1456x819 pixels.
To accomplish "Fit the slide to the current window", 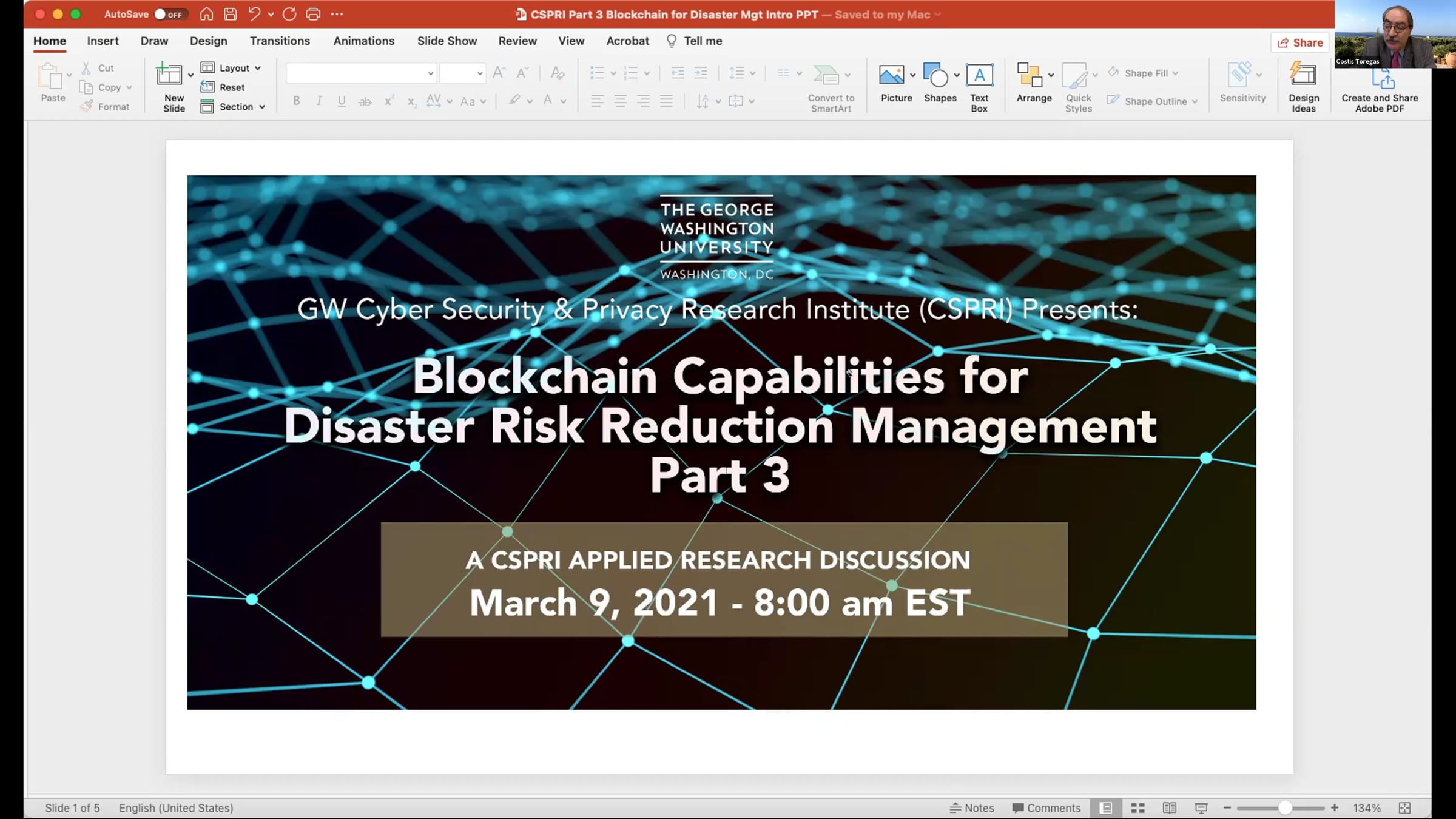I will 1404,808.
